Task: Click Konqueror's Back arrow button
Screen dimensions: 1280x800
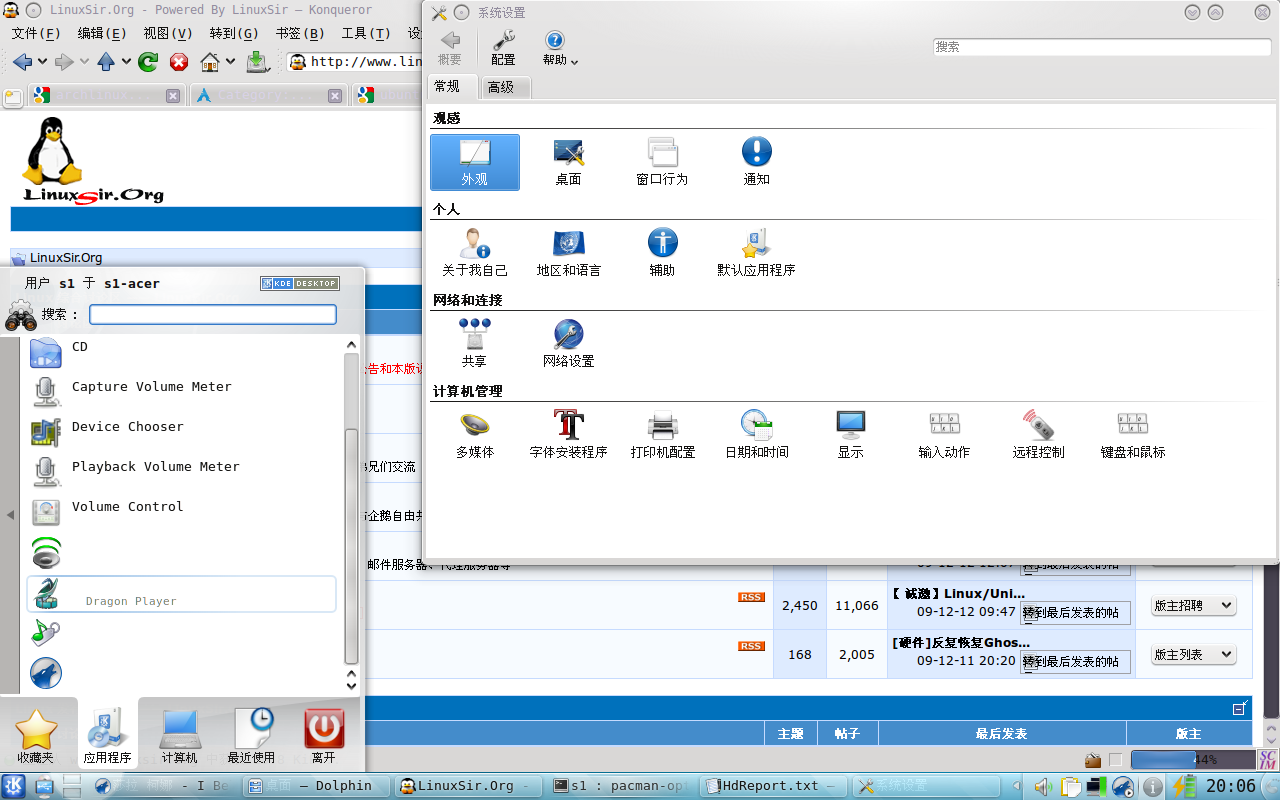Action: point(23,62)
